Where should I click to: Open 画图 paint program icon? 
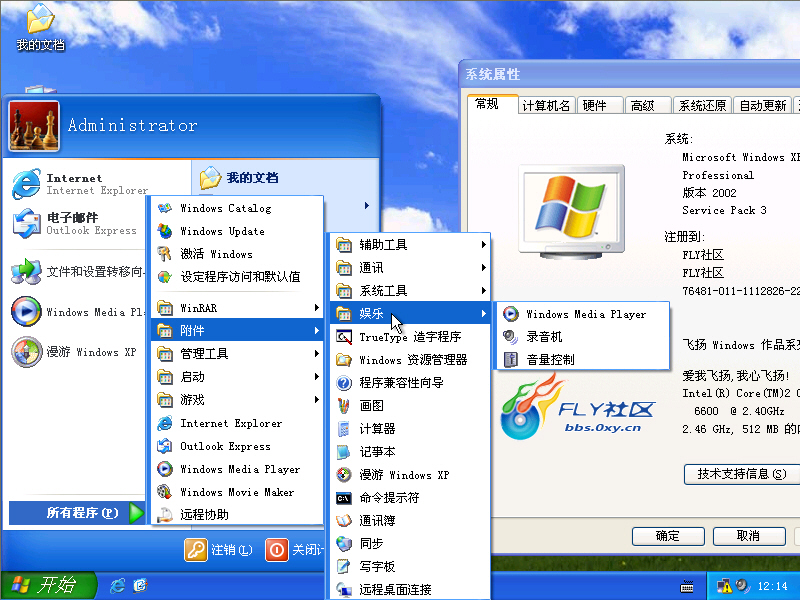click(x=344, y=406)
